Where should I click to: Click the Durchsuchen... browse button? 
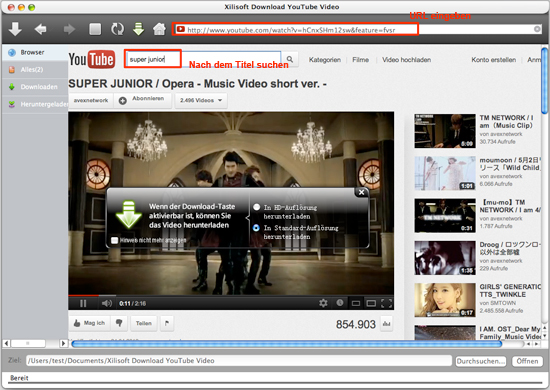tap(481, 361)
